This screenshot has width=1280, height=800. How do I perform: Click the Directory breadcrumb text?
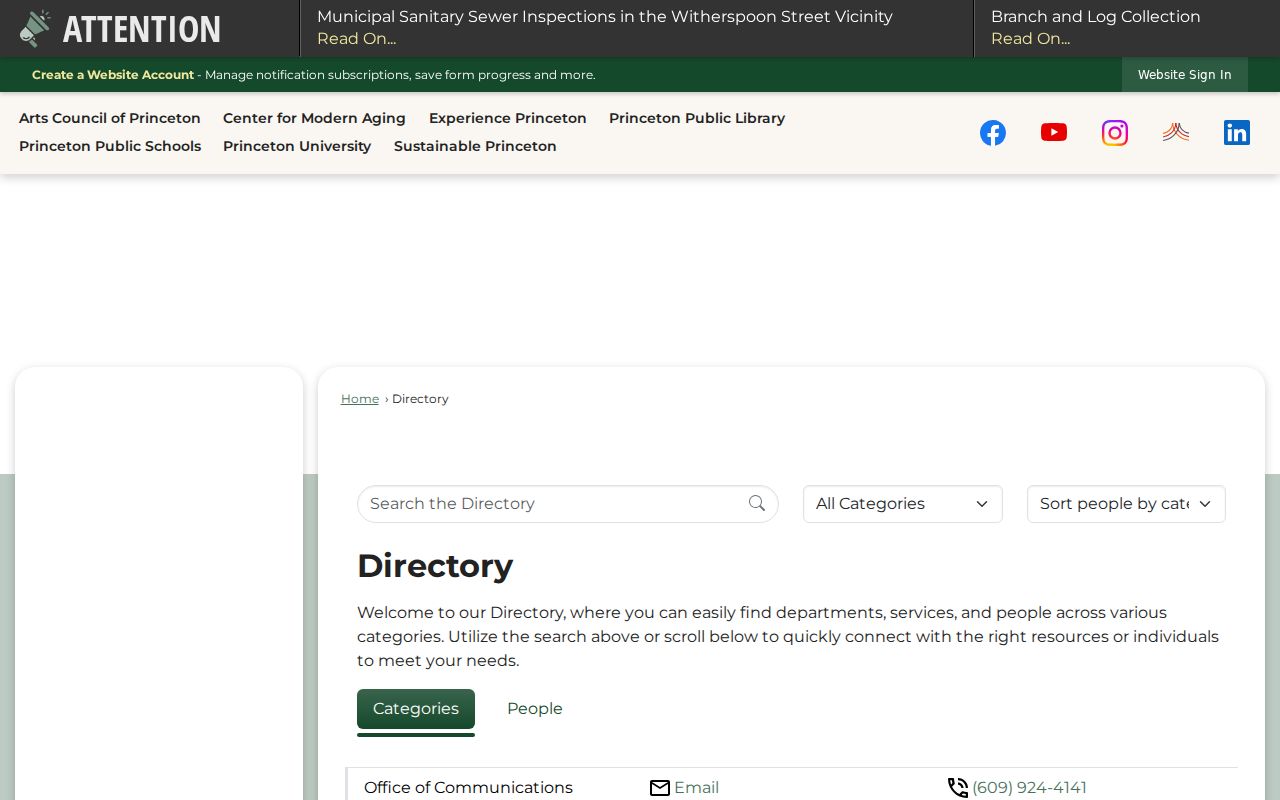420,399
